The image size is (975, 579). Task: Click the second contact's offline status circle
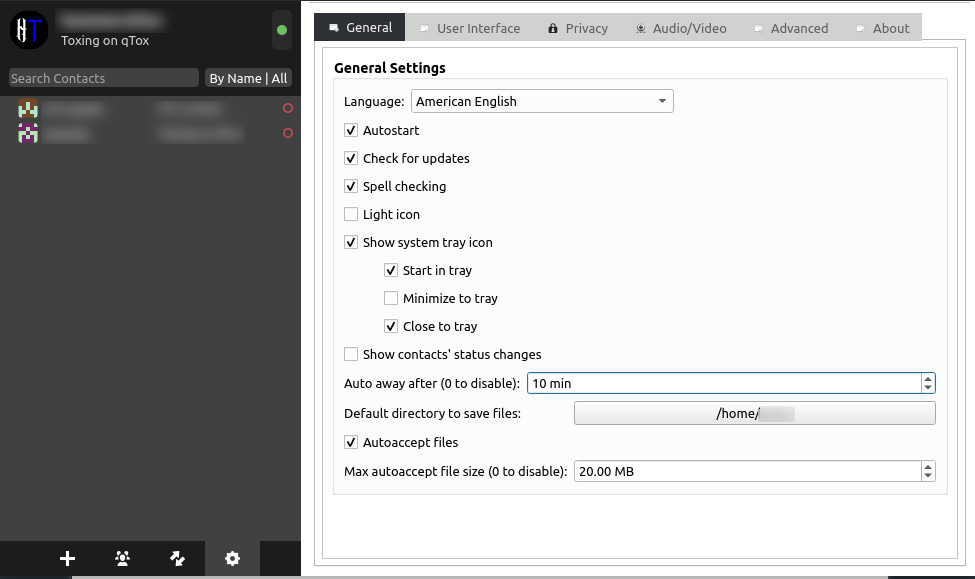[x=287, y=133]
